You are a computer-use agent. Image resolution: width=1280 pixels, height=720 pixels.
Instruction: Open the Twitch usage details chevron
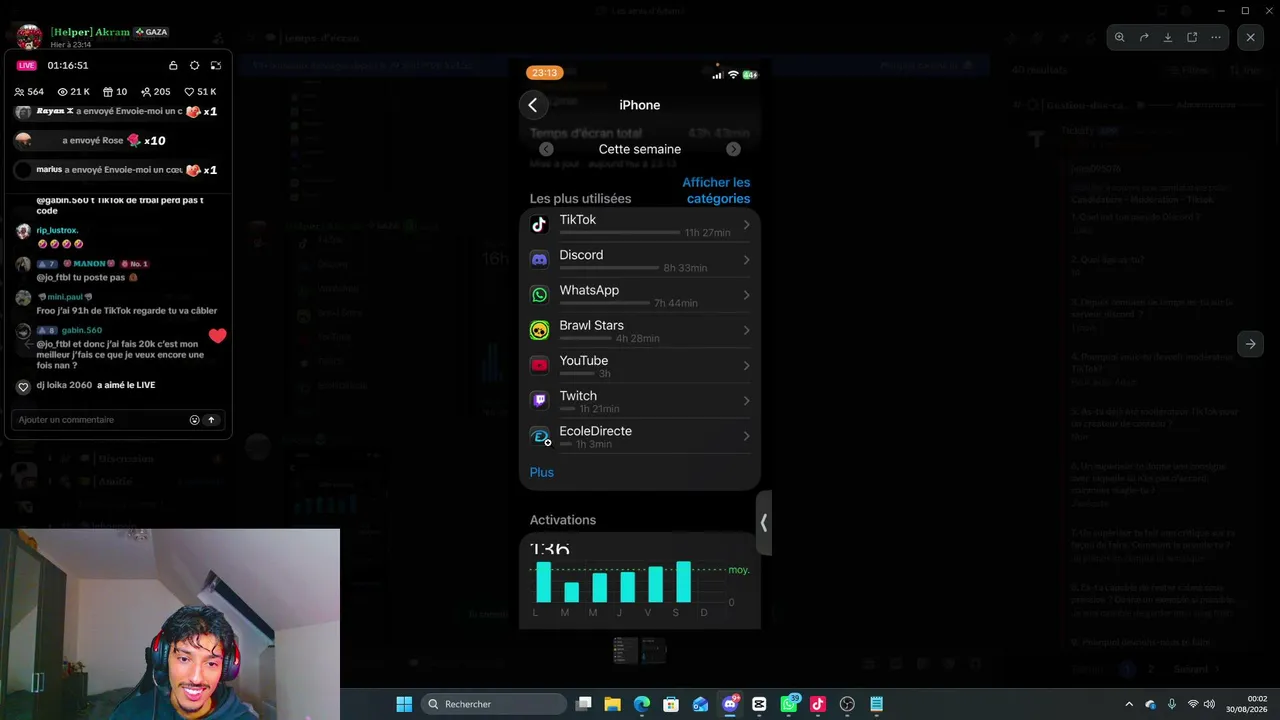point(746,401)
